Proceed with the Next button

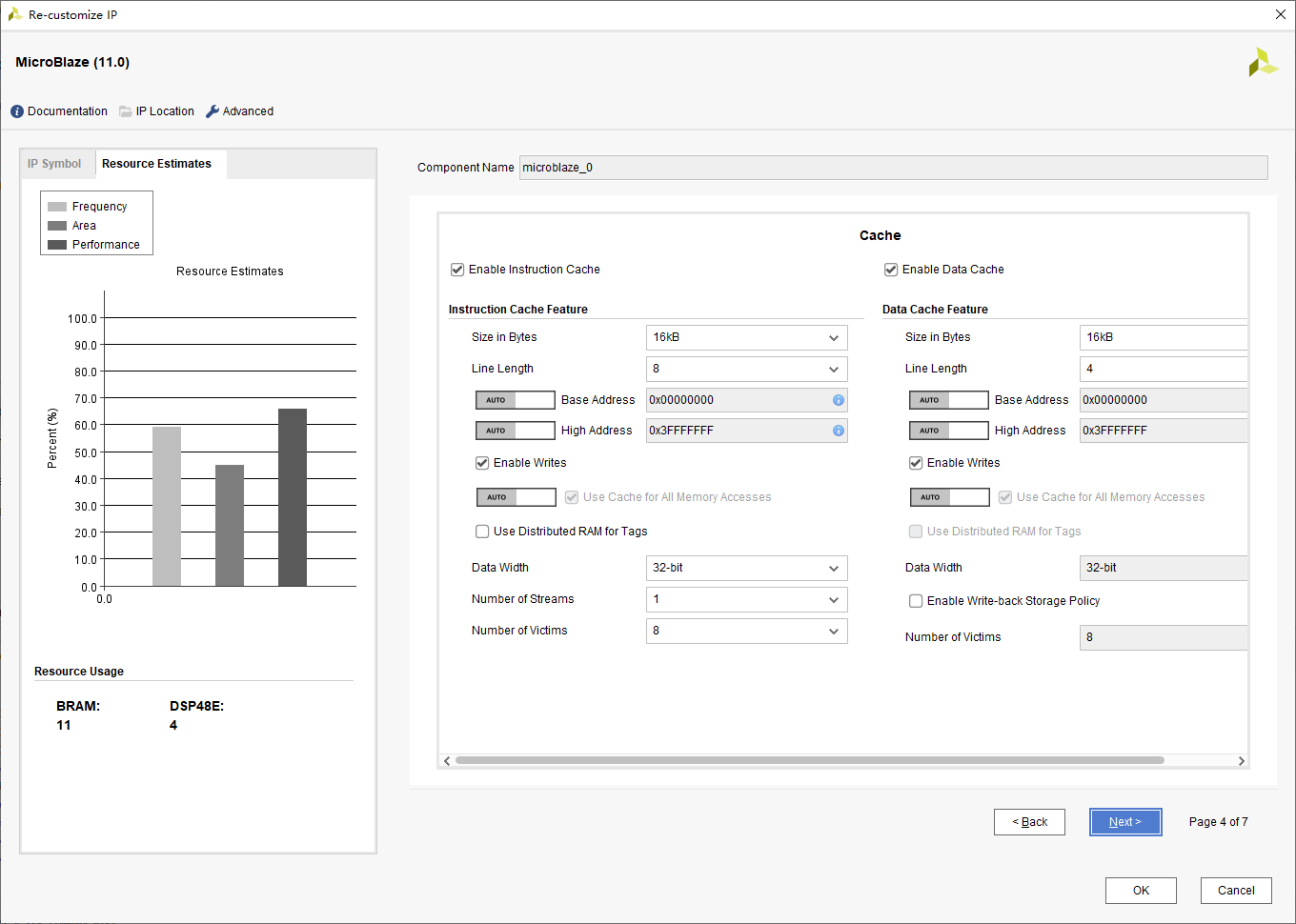click(1125, 822)
